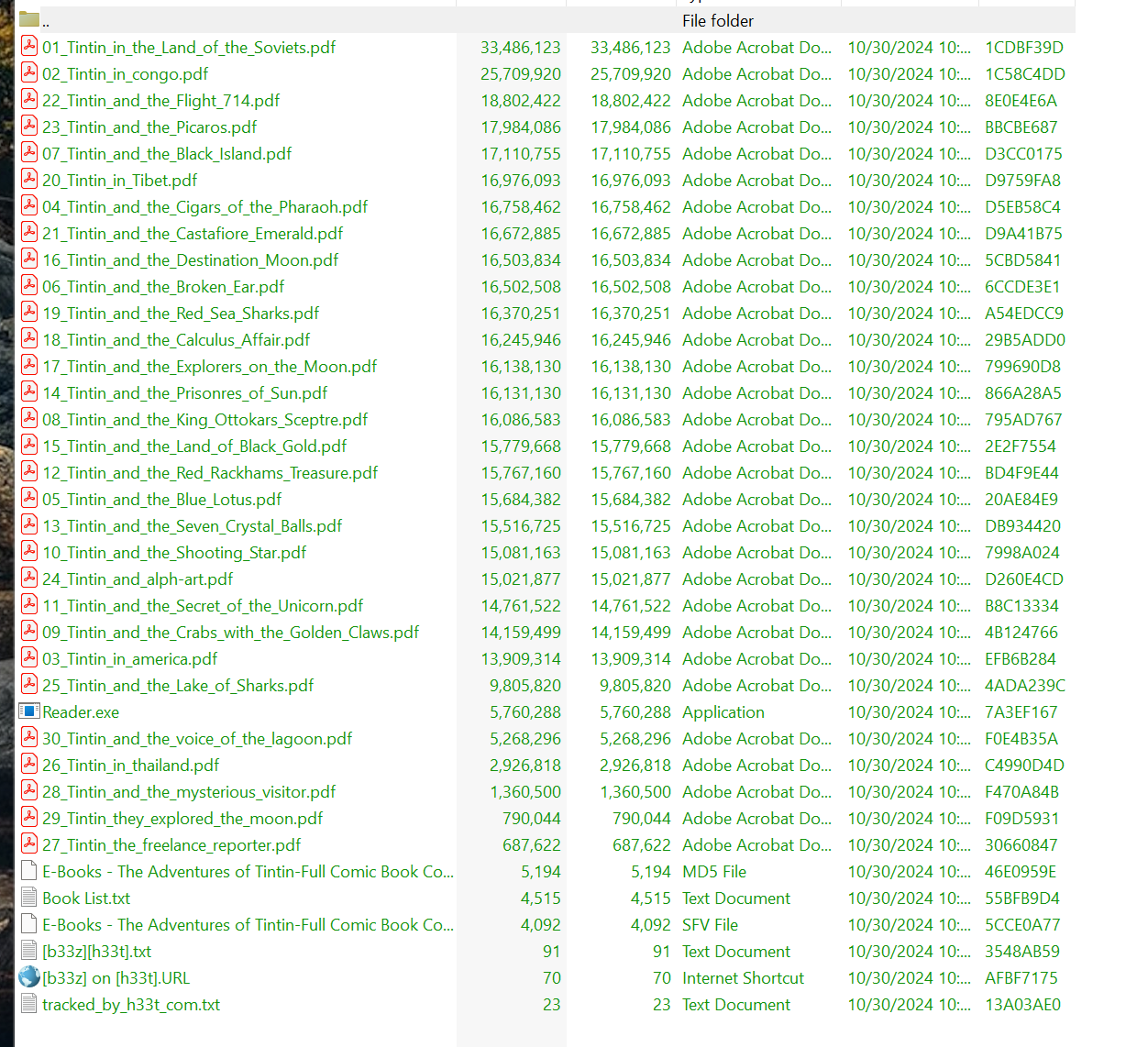Click text file icon of Book List.txt
This screenshot has height=1047, width=1148.
pos(29,898)
